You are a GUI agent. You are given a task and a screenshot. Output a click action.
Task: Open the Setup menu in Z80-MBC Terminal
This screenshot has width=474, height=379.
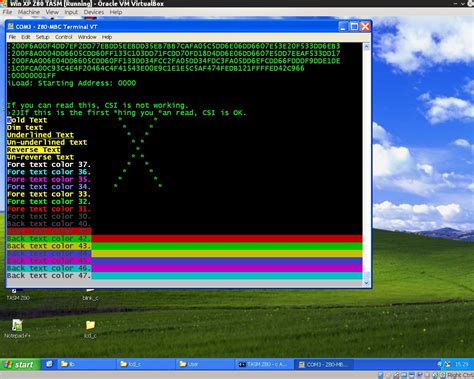click(x=42, y=37)
